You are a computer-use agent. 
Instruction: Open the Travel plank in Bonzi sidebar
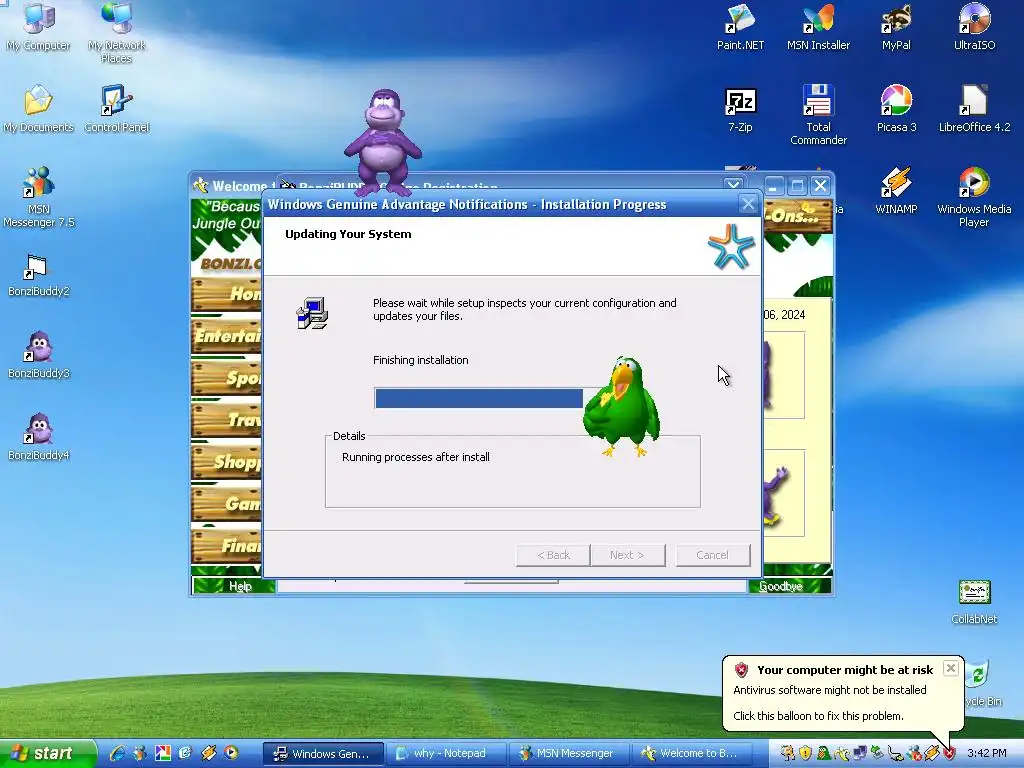tap(227, 419)
